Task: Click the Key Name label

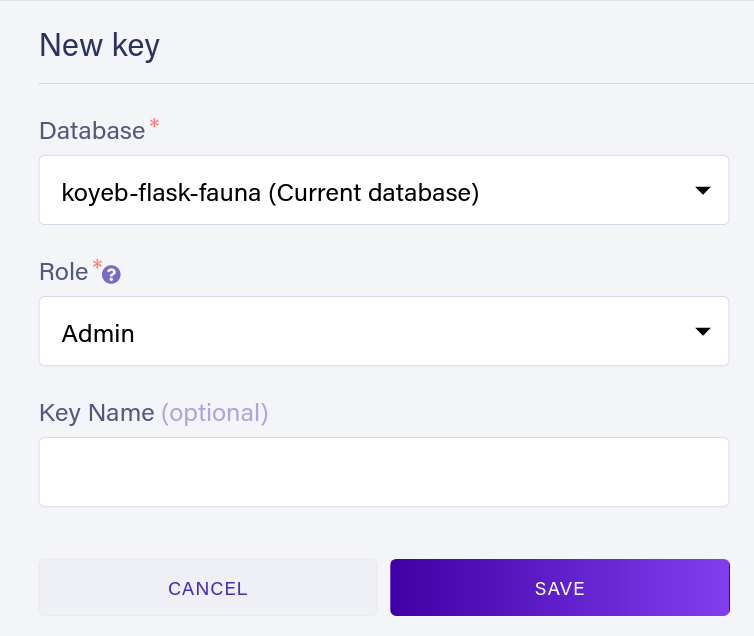Action: tap(96, 413)
